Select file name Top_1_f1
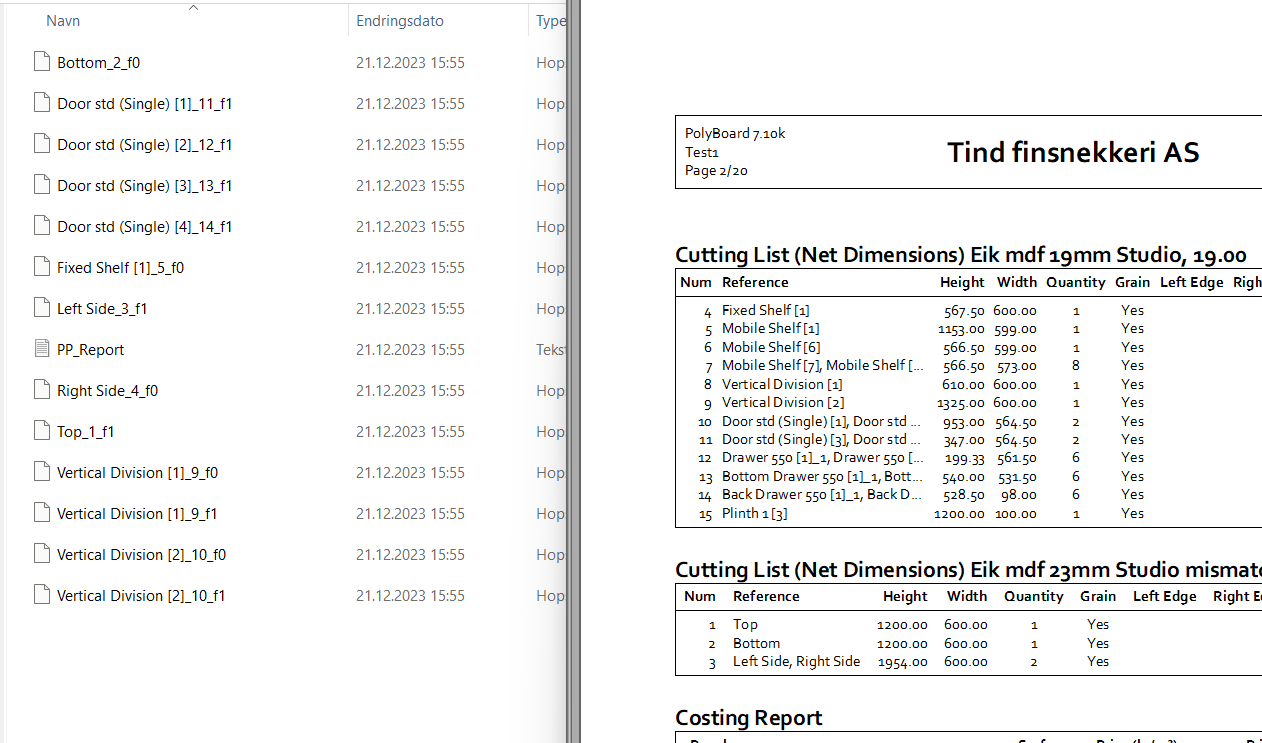This screenshot has height=743, width=1262. coord(86,432)
